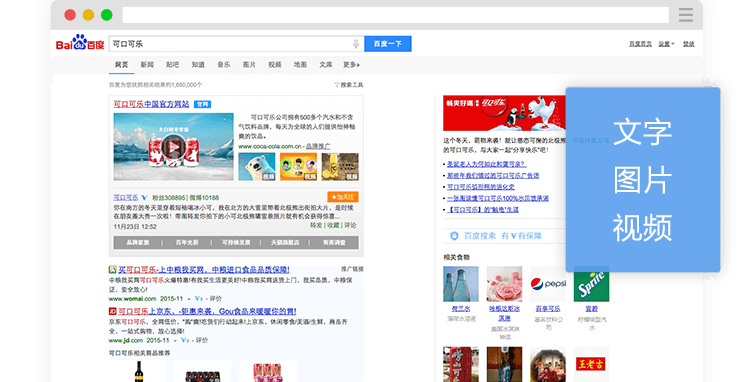Open the orange cartoon faces video thumbnail
Image resolution: width=751 pixels, height=382 pixels.
pos(298,167)
